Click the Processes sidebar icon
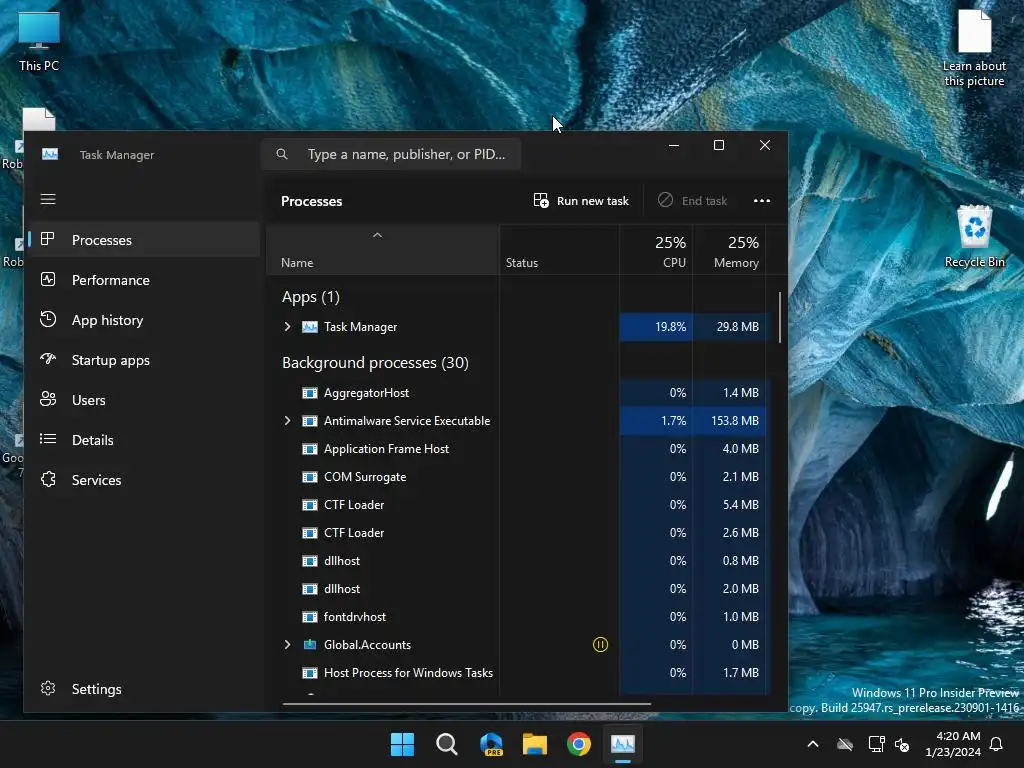1024x768 pixels. point(48,239)
